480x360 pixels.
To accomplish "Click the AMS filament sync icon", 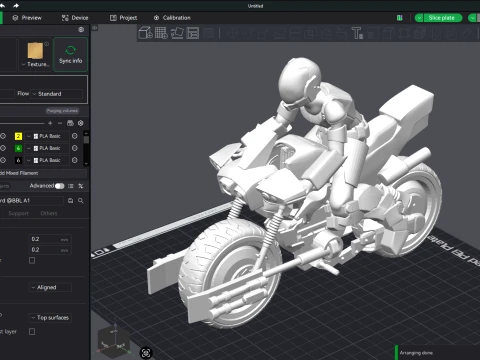I will [x=70, y=123].
